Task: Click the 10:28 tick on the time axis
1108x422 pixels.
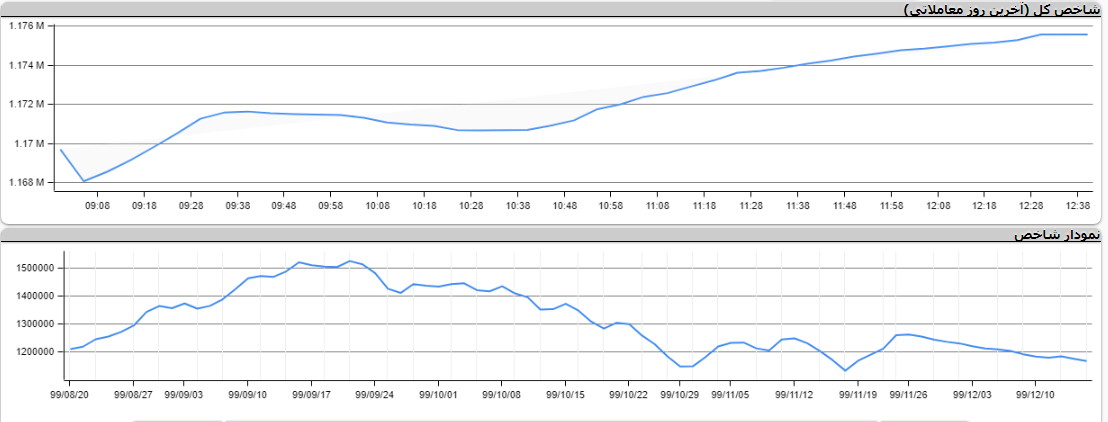Action: pos(470,205)
